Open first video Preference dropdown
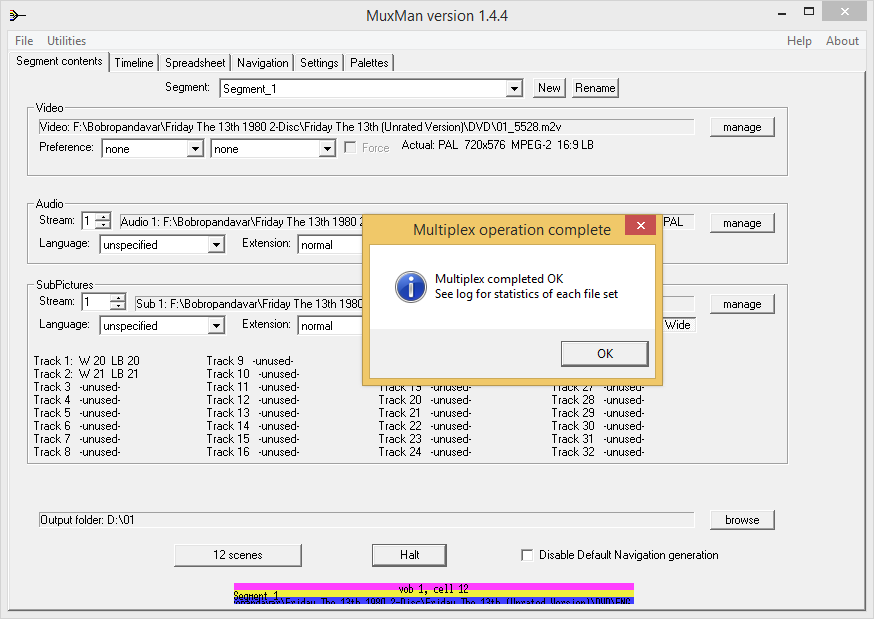The image size is (874, 619). click(195, 149)
